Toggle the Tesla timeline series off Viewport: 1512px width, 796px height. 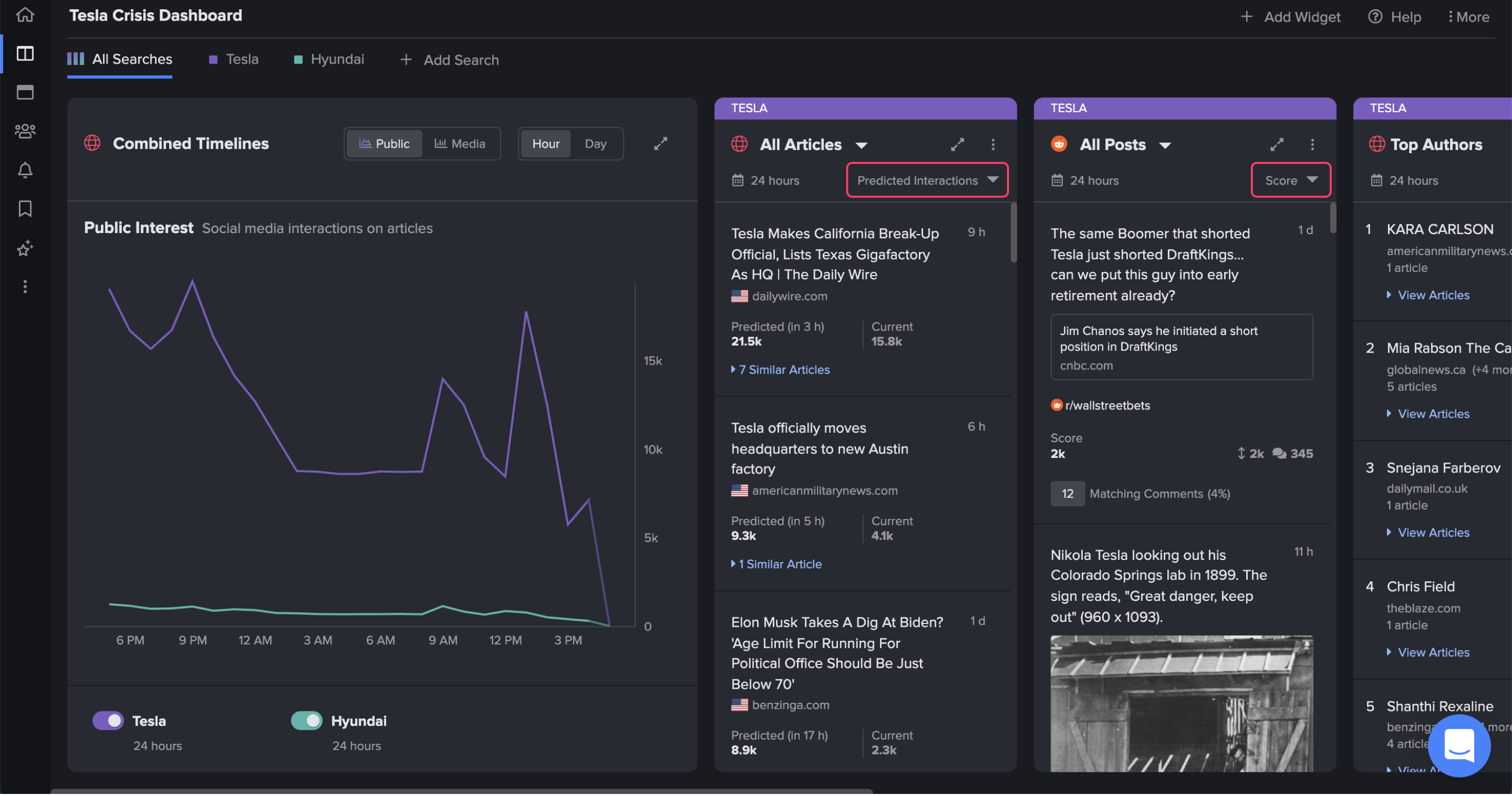[x=108, y=721]
